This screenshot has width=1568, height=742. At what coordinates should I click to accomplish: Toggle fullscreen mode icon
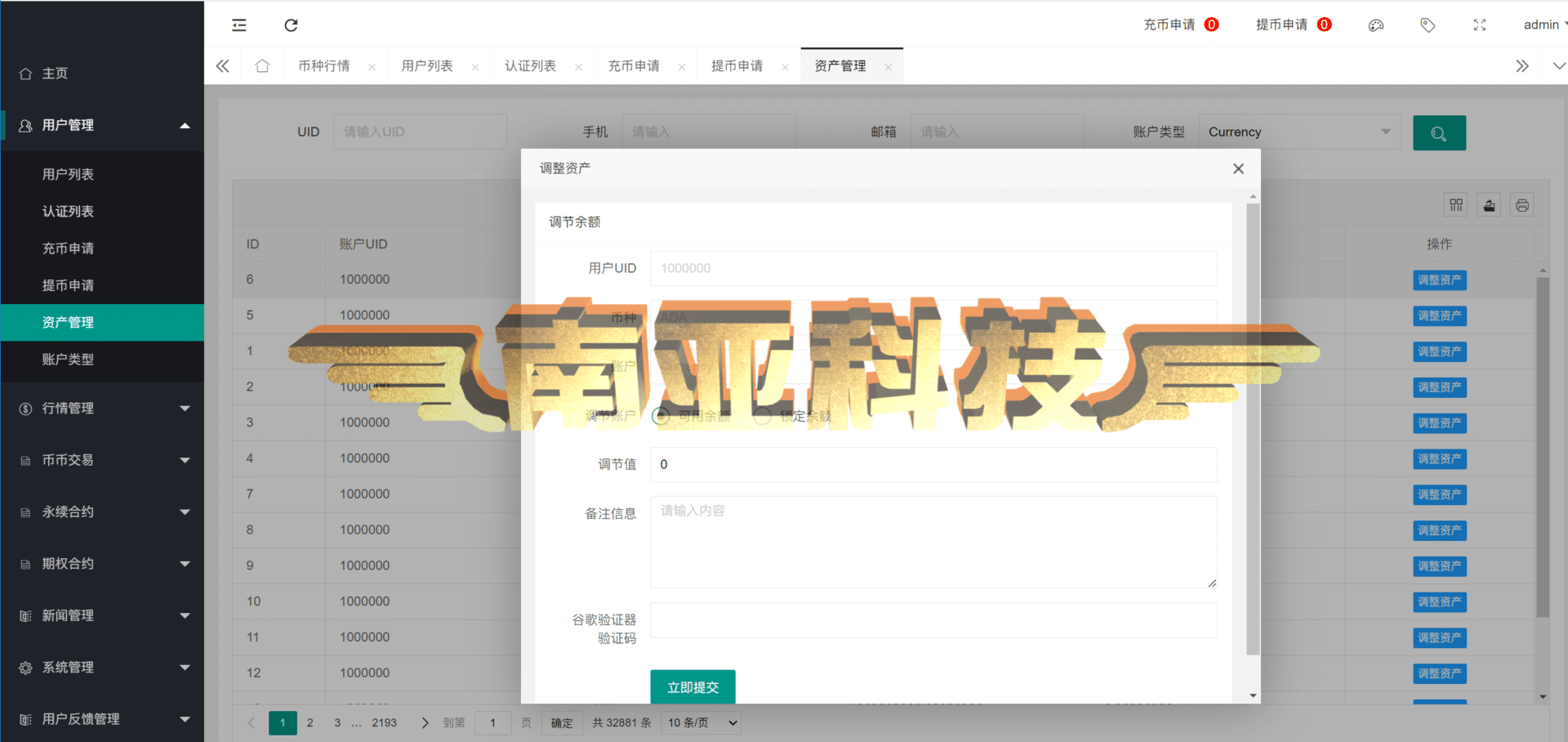coord(1480,25)
